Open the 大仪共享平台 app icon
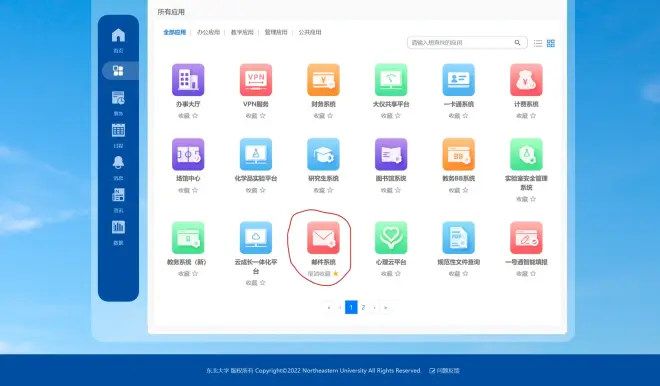This screenshot has height=386, width=660. (391, 80)
